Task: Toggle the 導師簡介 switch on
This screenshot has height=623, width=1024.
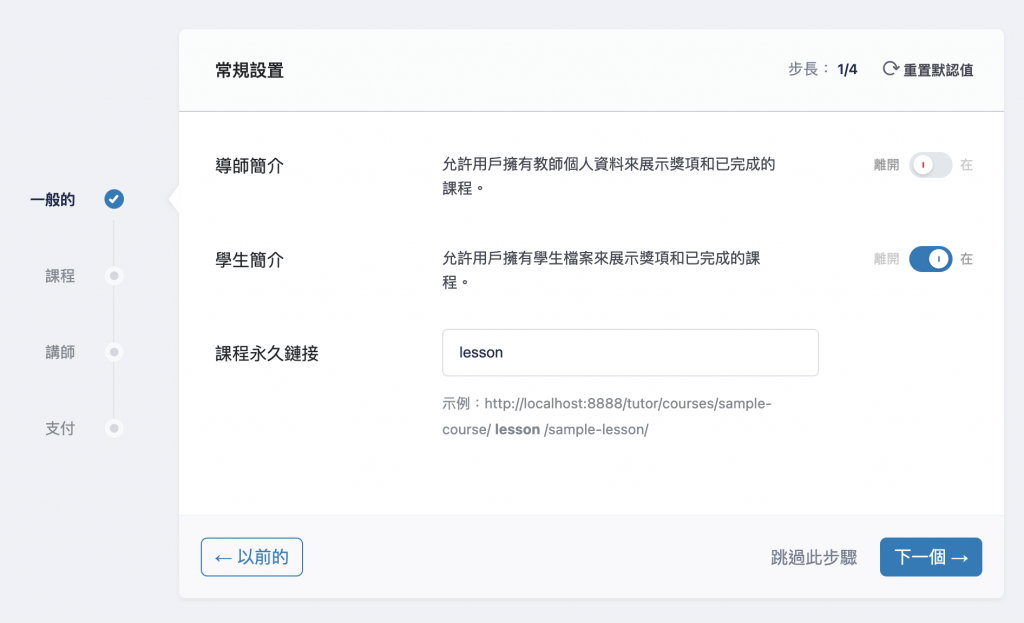Action: [x=930, y=165]
